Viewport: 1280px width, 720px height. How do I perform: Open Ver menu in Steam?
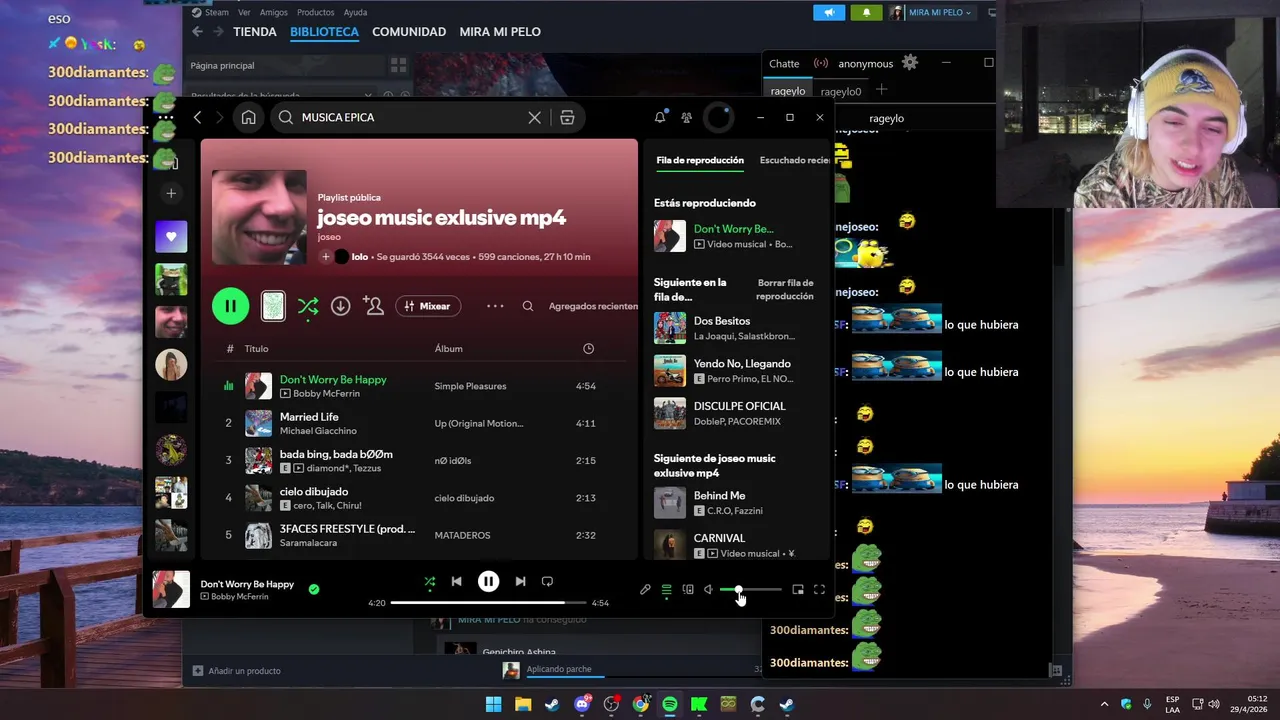coord(244,13)
